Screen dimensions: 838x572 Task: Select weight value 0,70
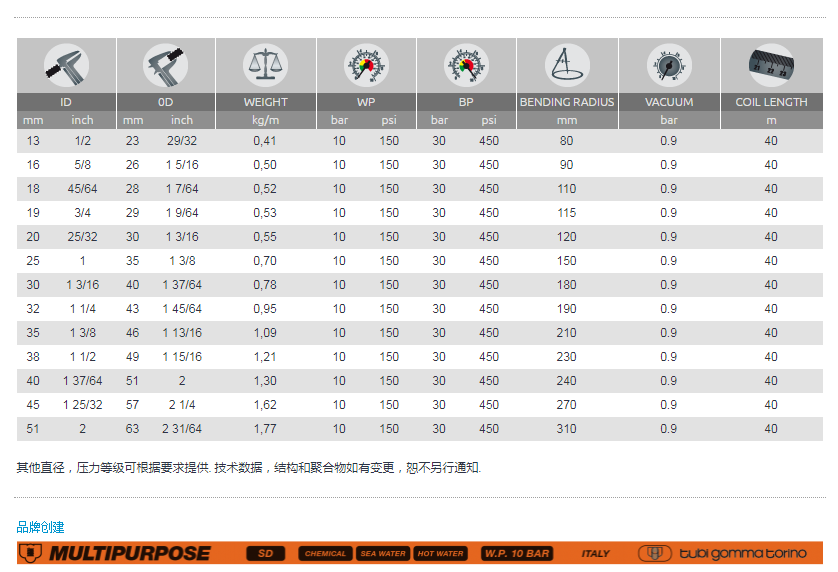[x=265, y=260]
